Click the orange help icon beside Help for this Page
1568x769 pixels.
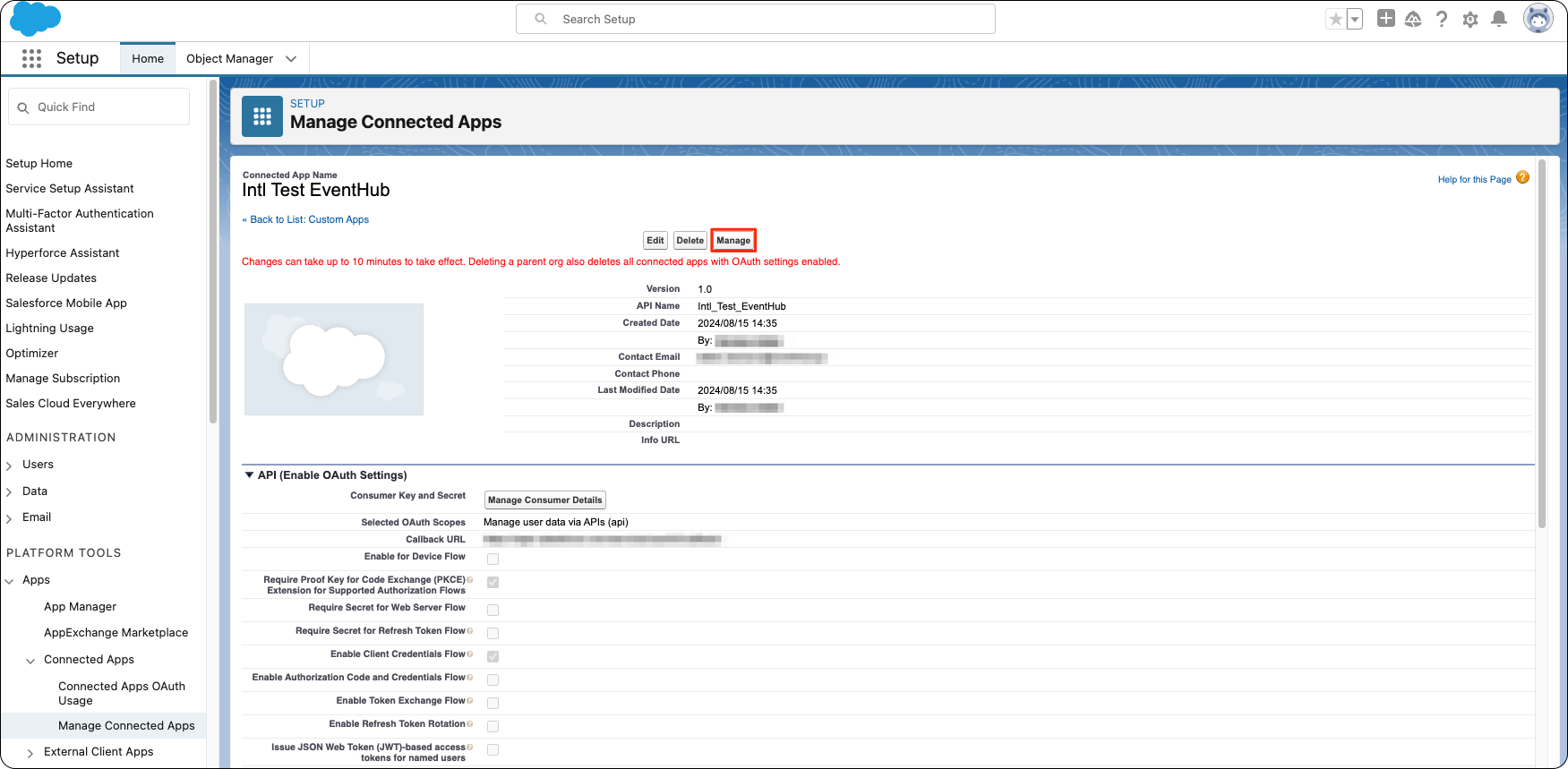pyautogui.click(x=1522, y=178)
